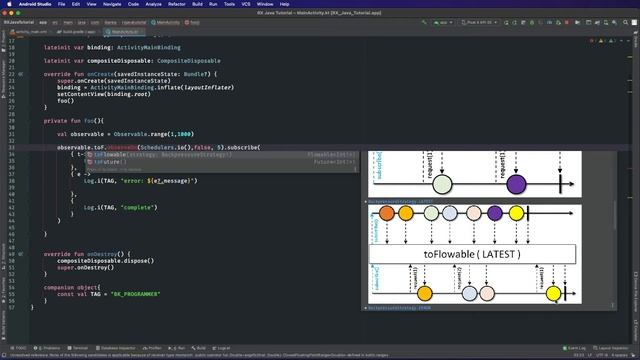Click the yellow warning indicator in editor corner
Image resolution: width=640 pixels, height=360 pixels.
coord(602,41)
